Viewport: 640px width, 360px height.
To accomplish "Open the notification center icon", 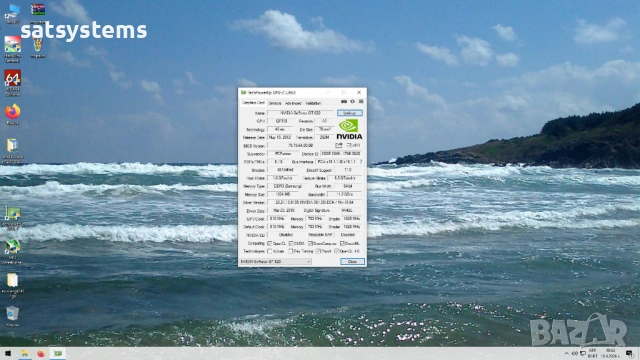I will coord(630,353).
